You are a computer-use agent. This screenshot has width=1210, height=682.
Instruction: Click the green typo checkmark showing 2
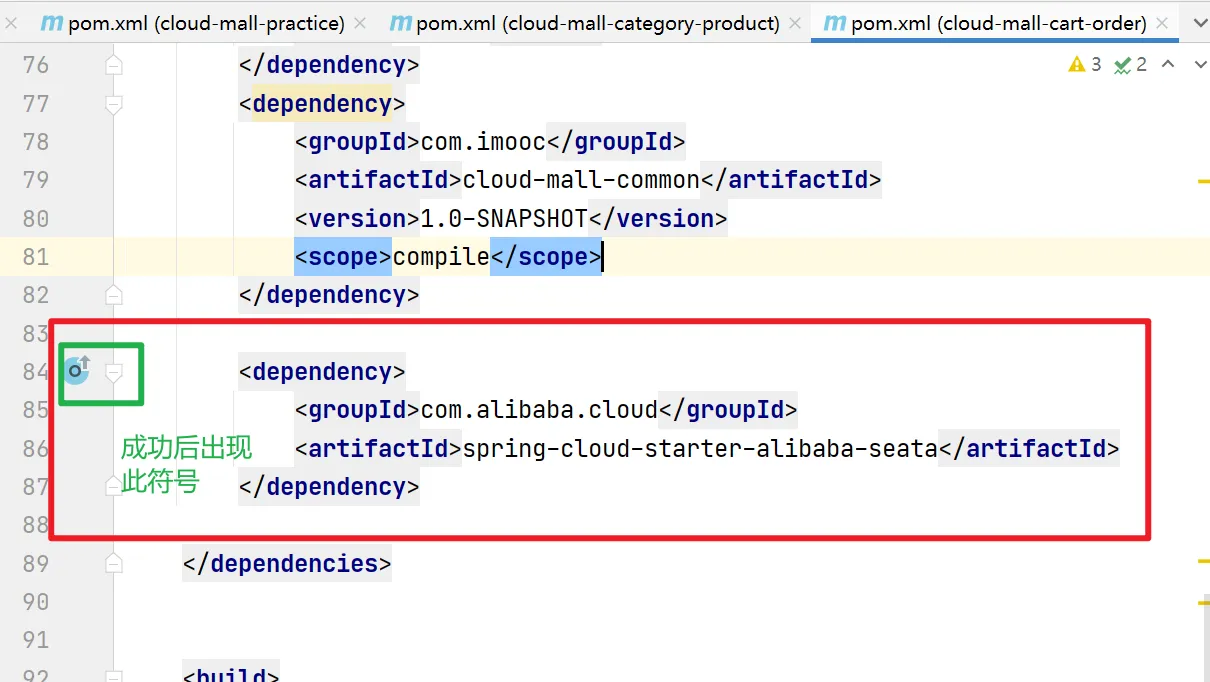[x=1130, y=65]
